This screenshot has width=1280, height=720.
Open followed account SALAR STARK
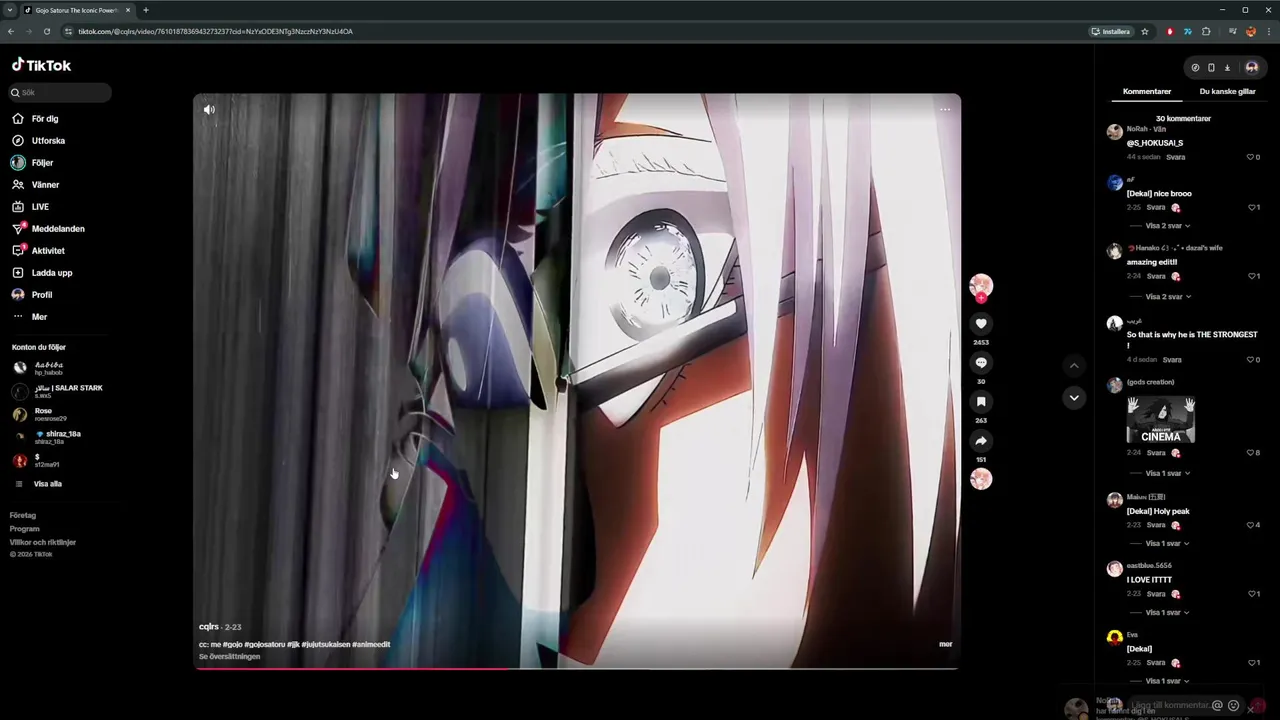(57, 391)
